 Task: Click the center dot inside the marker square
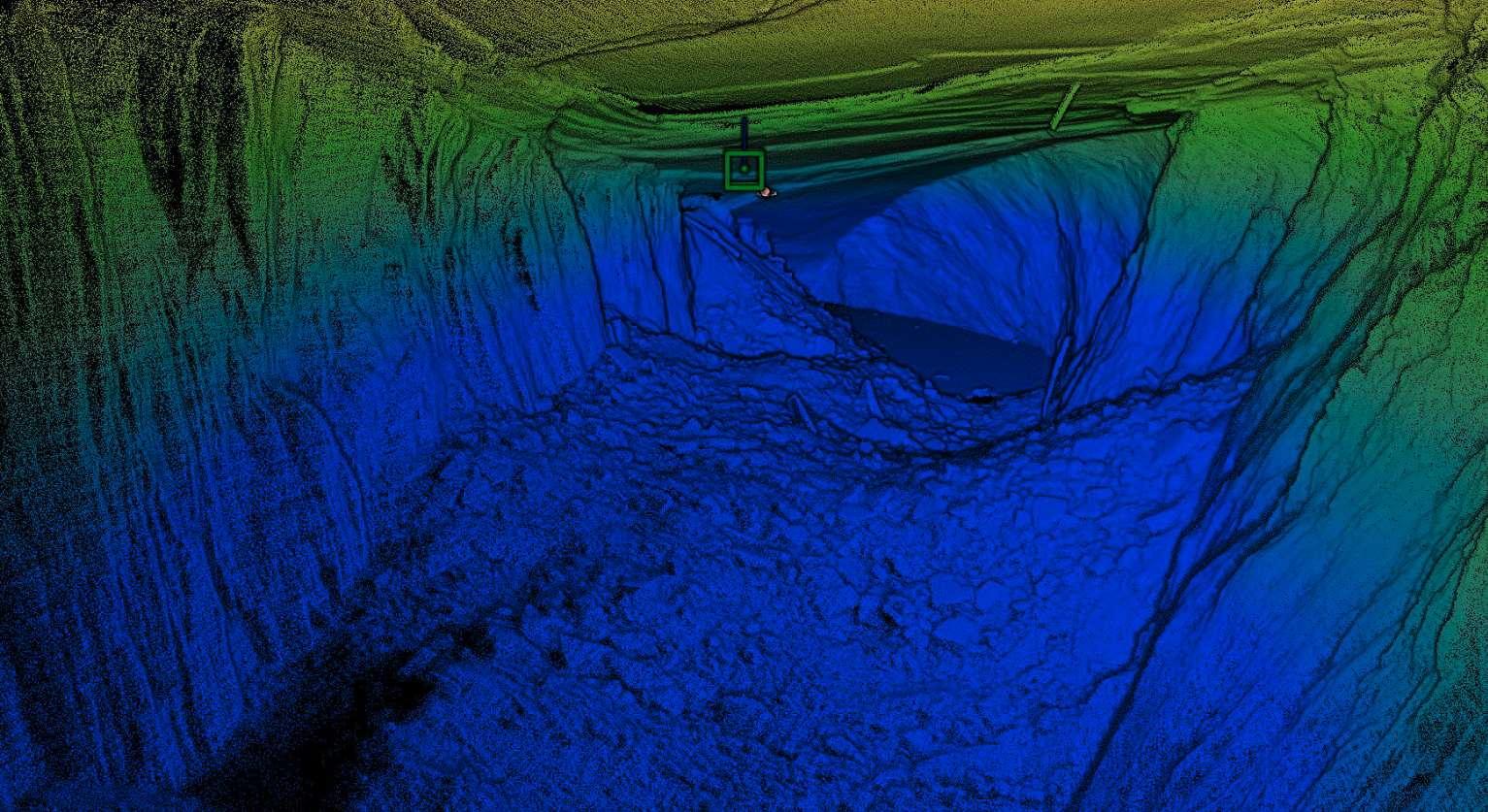pyautogui.click(x=745, y=168)
